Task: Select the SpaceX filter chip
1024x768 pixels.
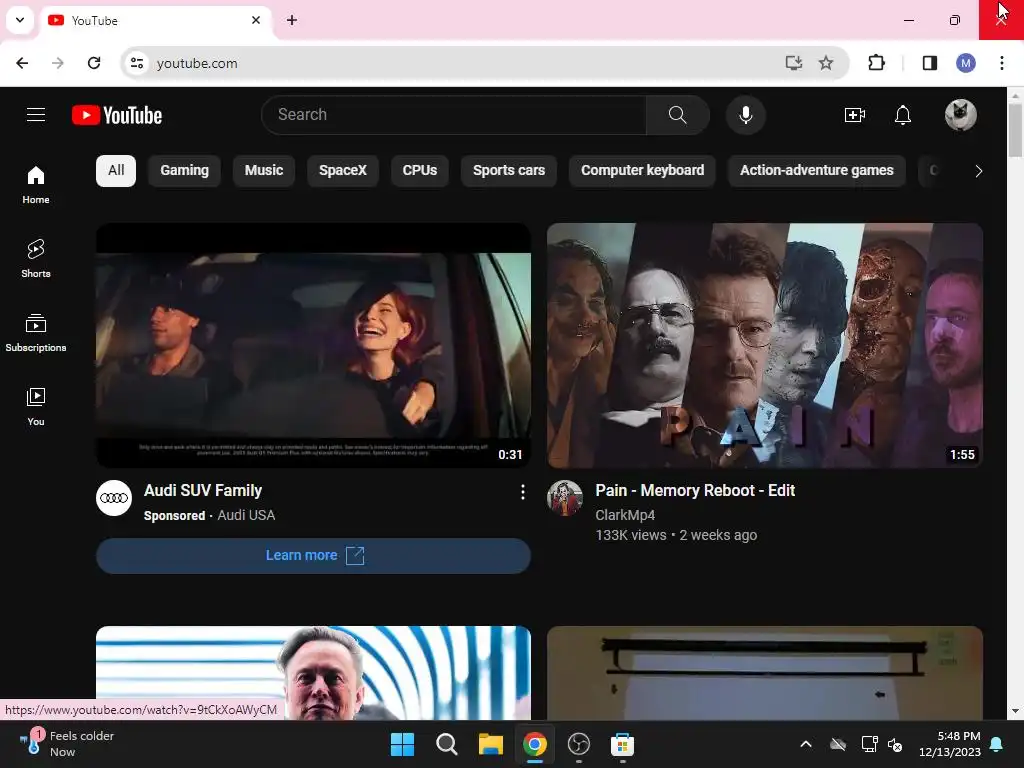Action: 343,170
